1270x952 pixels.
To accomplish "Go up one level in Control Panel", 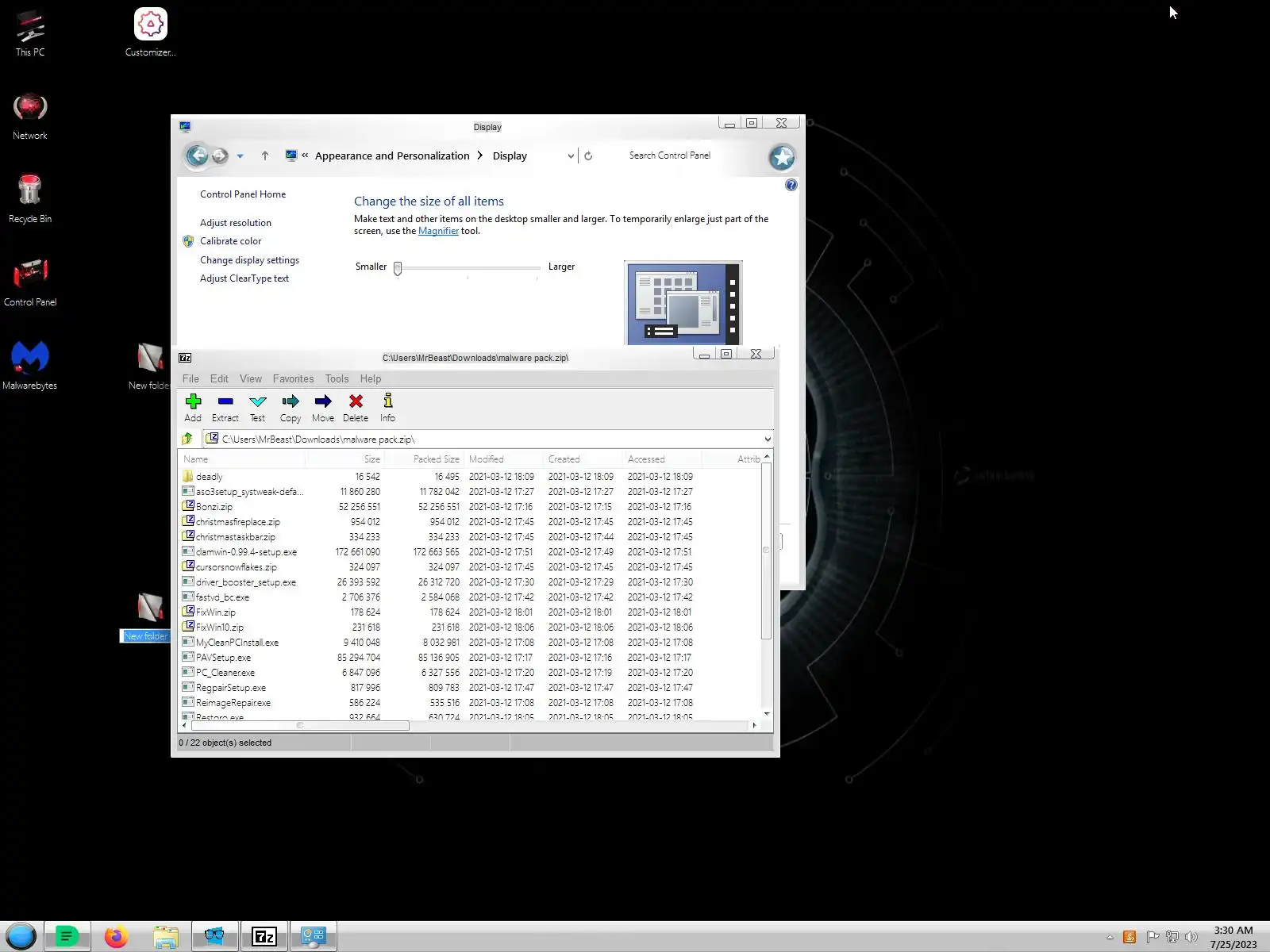I will (x=265, y=155).
